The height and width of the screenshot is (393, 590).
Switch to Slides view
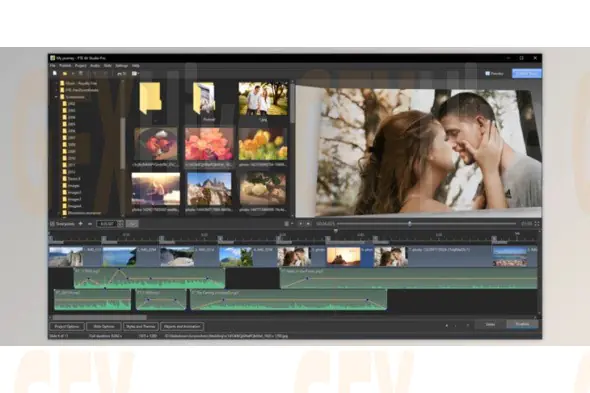(490, 324)
